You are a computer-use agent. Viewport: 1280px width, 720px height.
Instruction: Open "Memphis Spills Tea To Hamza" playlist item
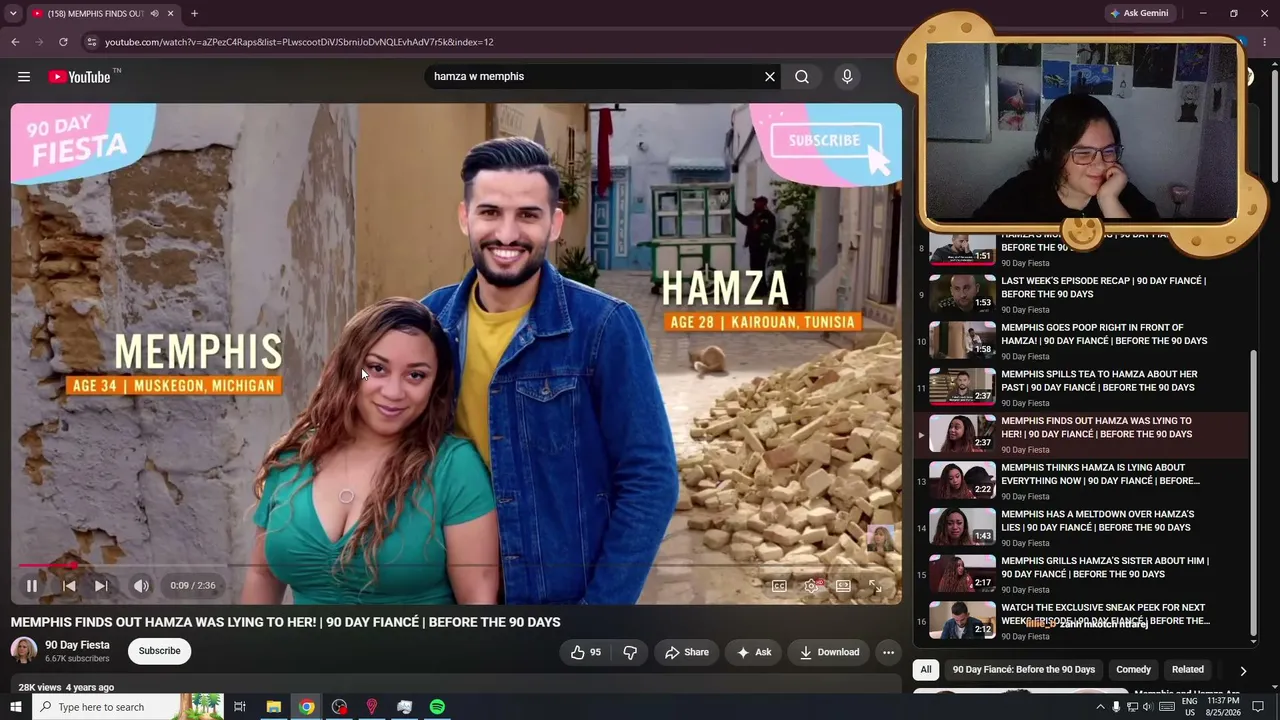(x=1082, y=387)
